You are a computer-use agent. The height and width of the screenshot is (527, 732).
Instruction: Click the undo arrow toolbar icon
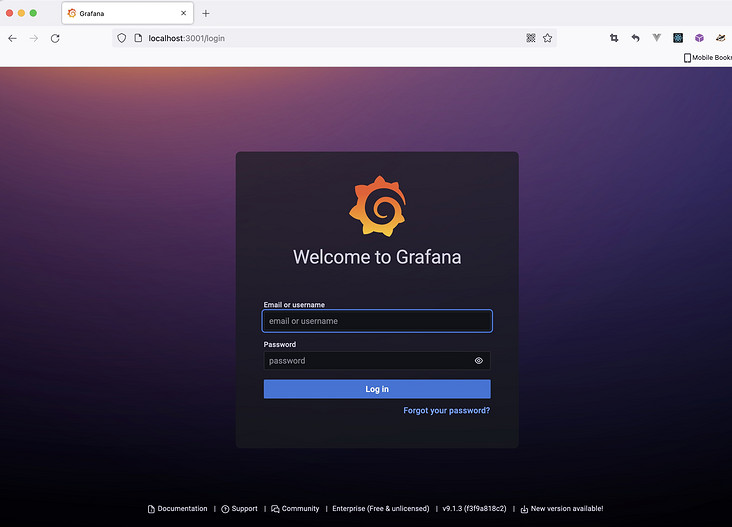tap(635, 38)
